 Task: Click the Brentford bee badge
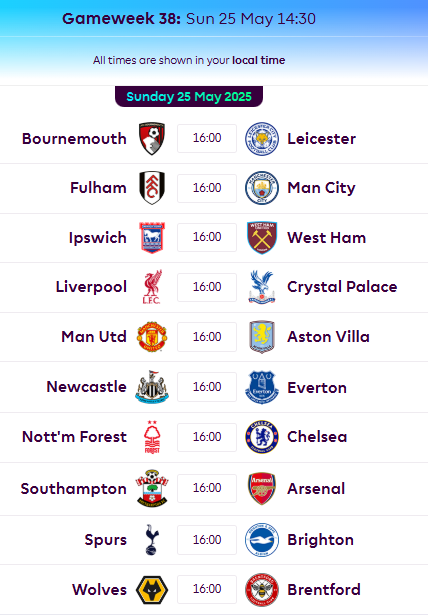coord(262,590)
